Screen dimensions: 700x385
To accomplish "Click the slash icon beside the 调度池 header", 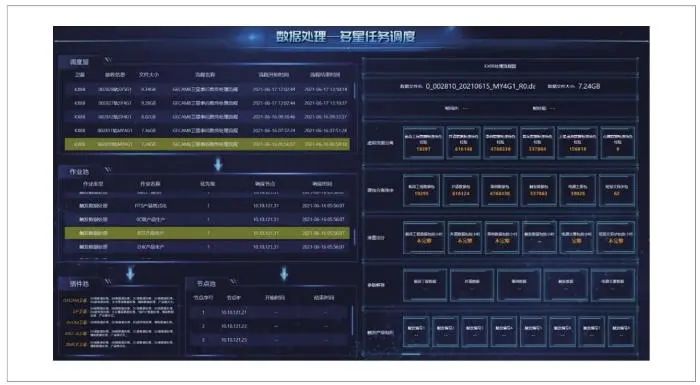I will tap(108, 59).
